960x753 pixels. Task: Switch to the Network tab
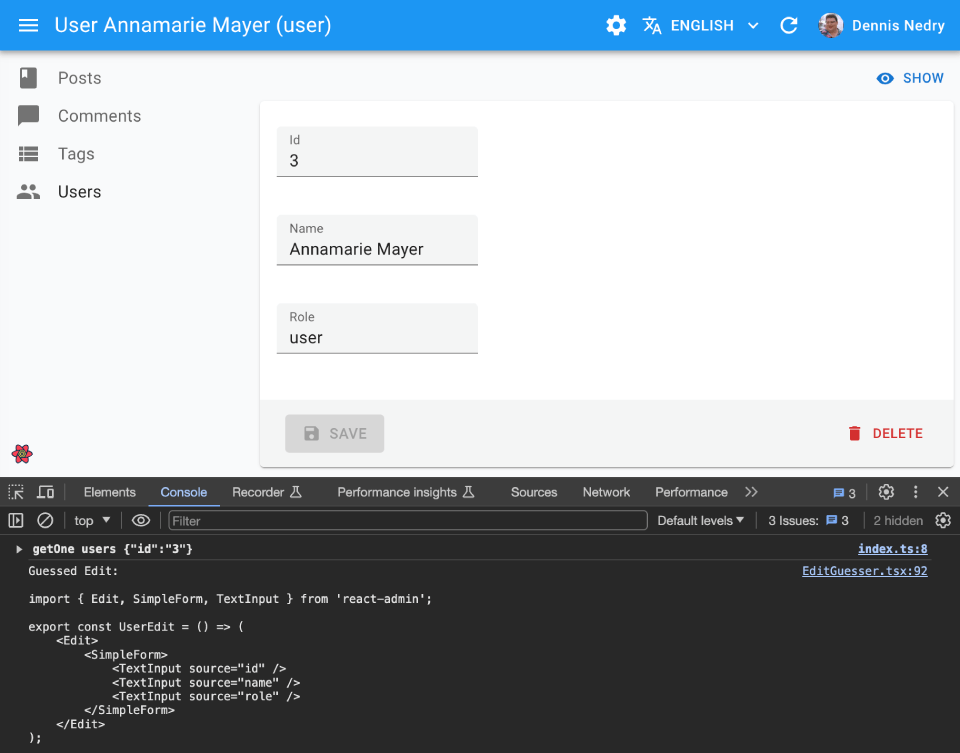(x=606, y=492)
